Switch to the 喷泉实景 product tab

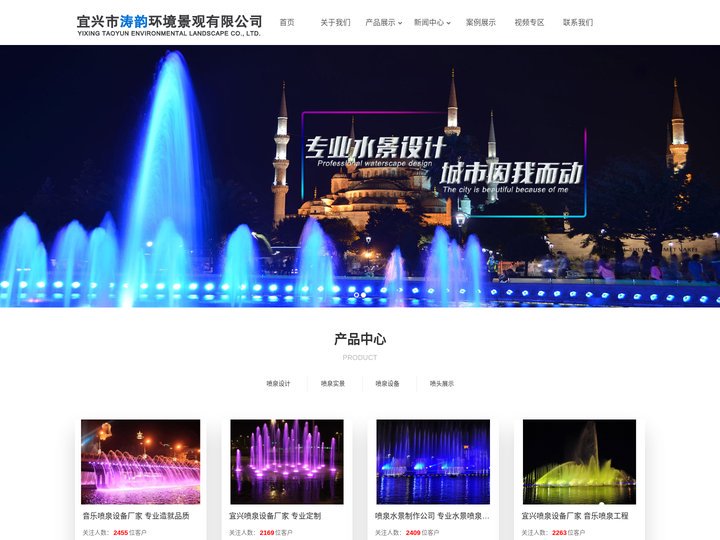tap(333, 383)
